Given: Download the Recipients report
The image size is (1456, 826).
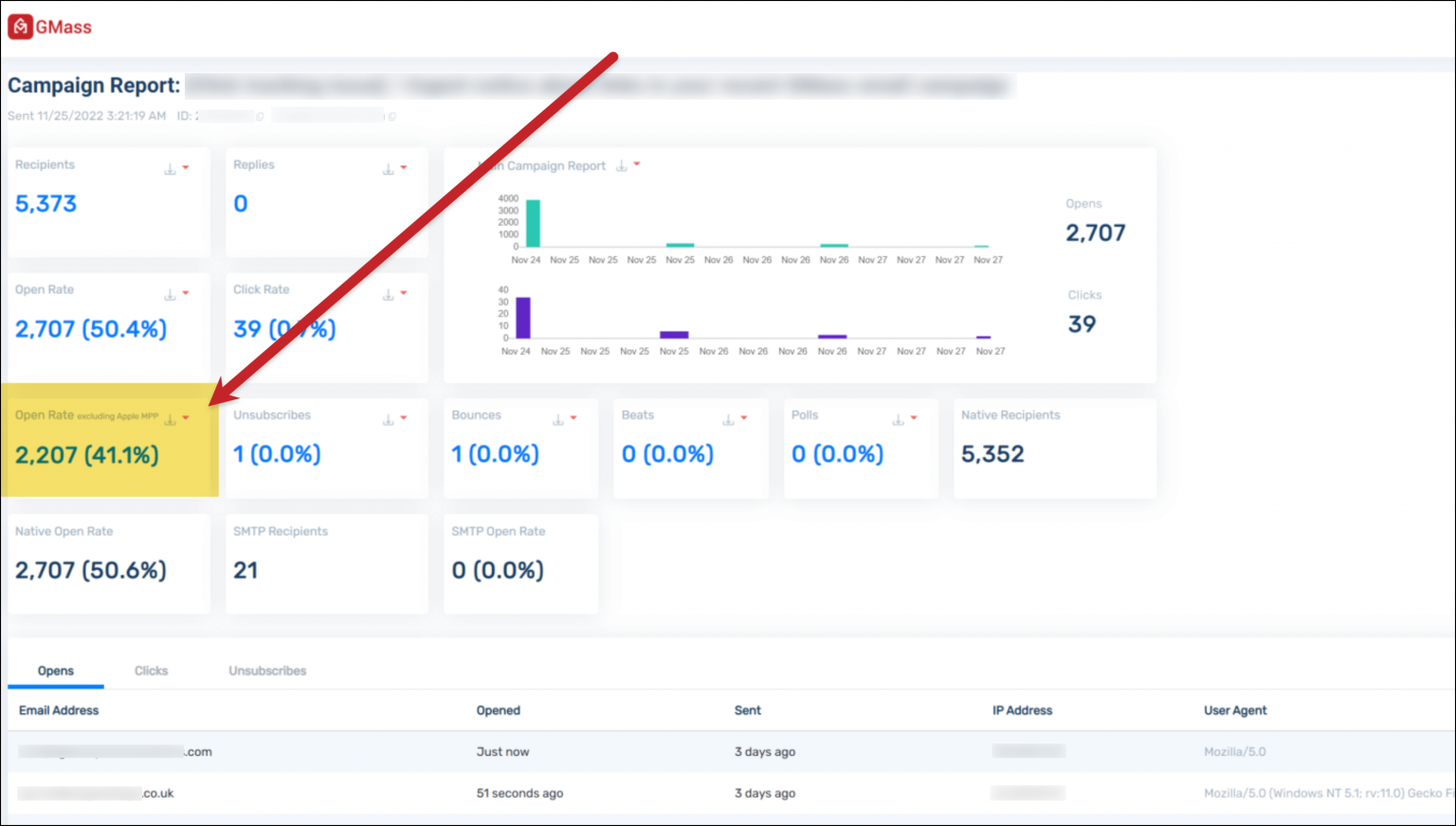Looking at the screenshot, I should 170,169.
